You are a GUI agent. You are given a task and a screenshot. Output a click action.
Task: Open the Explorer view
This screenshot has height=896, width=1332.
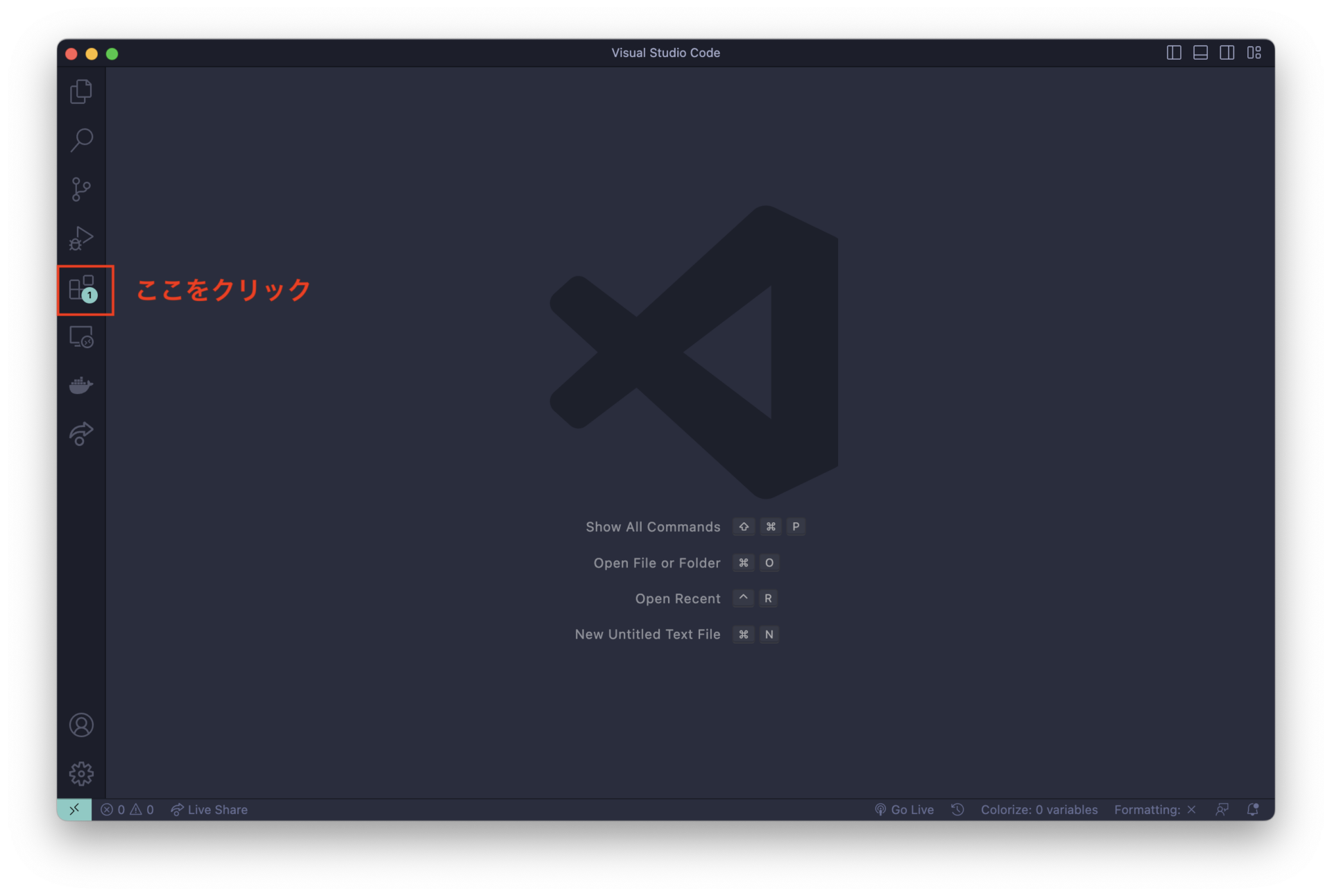(x=81, y=92)
